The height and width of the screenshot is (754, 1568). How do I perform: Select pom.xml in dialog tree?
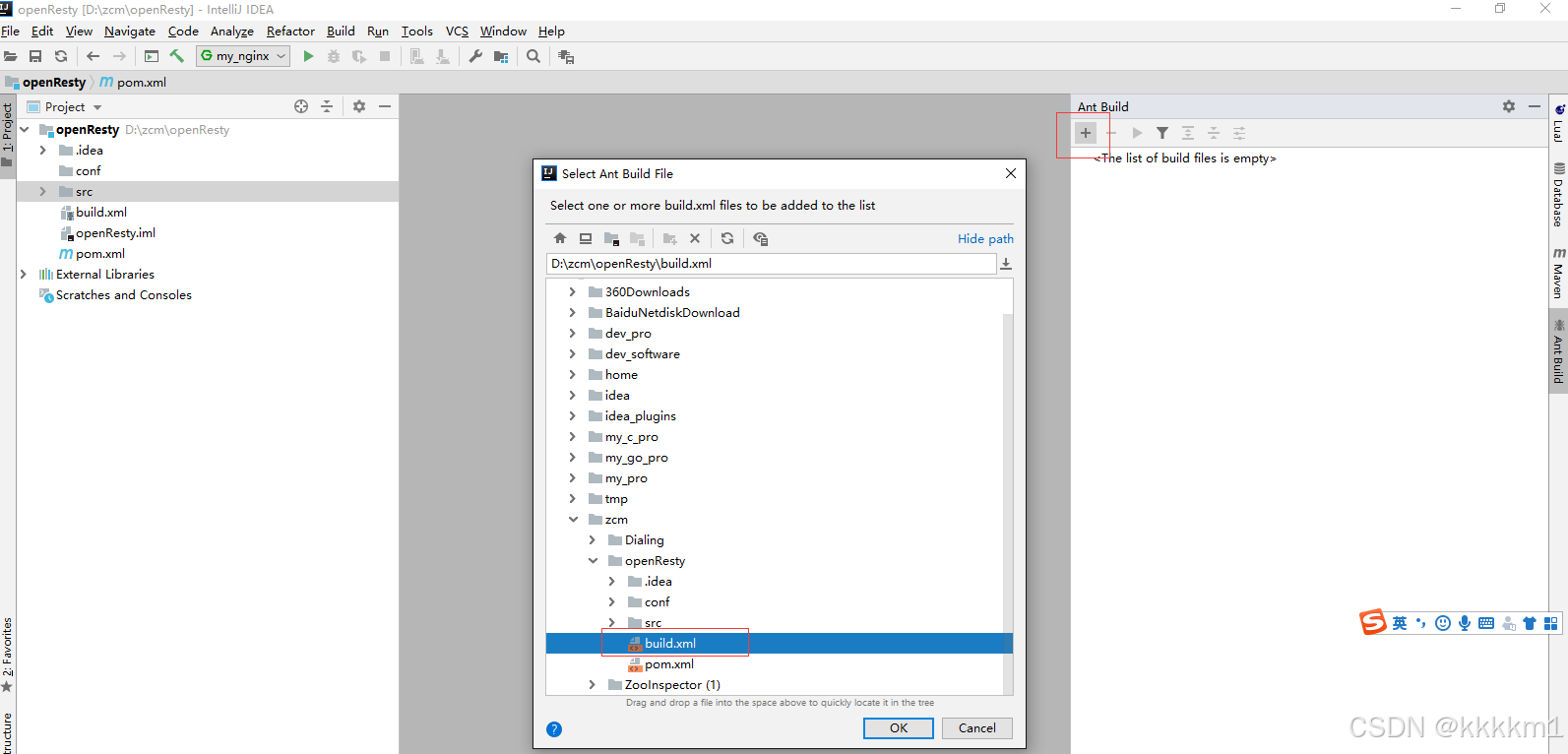[669, 664]
